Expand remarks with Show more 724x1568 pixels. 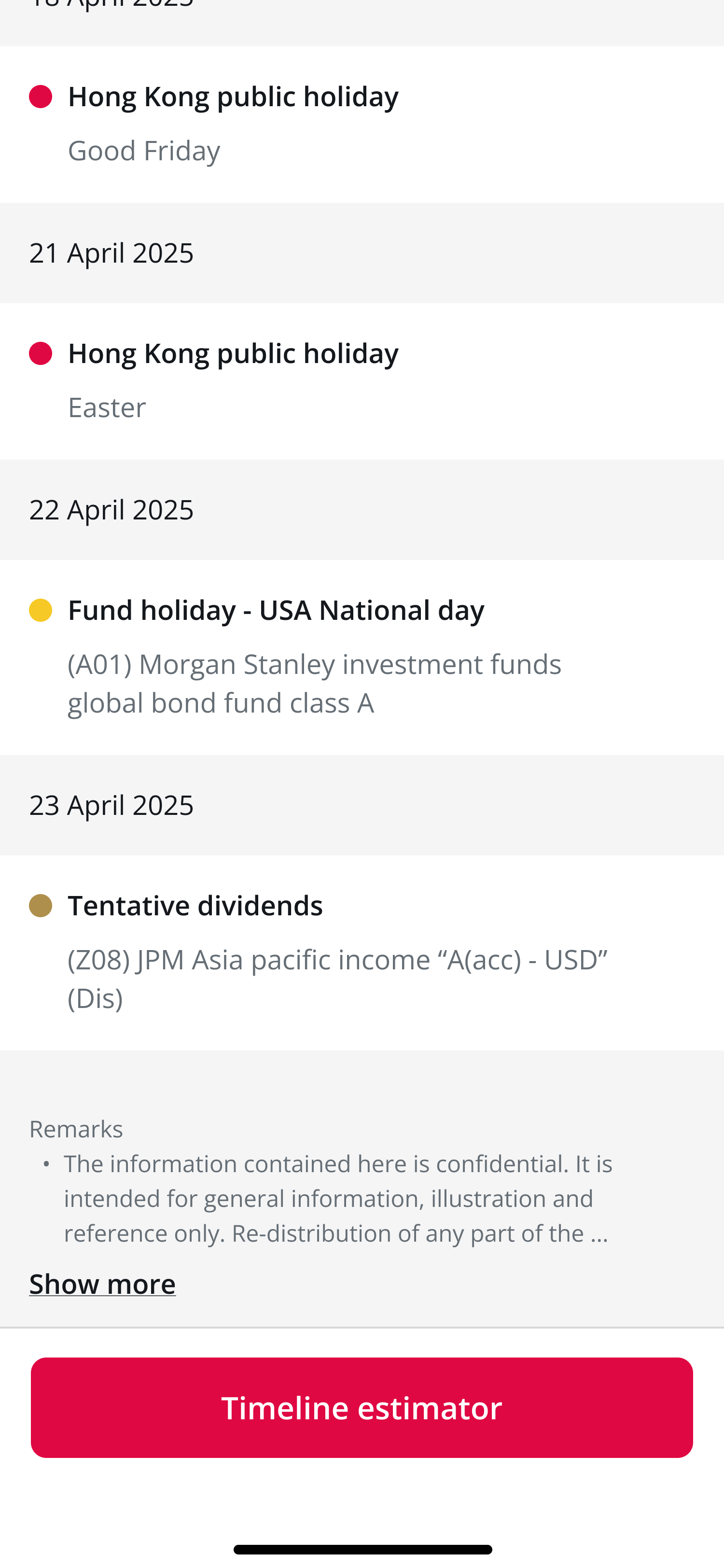[102, 1284]
